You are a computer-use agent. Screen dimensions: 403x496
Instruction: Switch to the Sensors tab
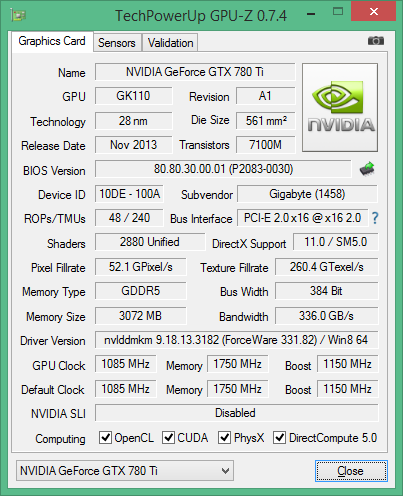coord(117,43)
